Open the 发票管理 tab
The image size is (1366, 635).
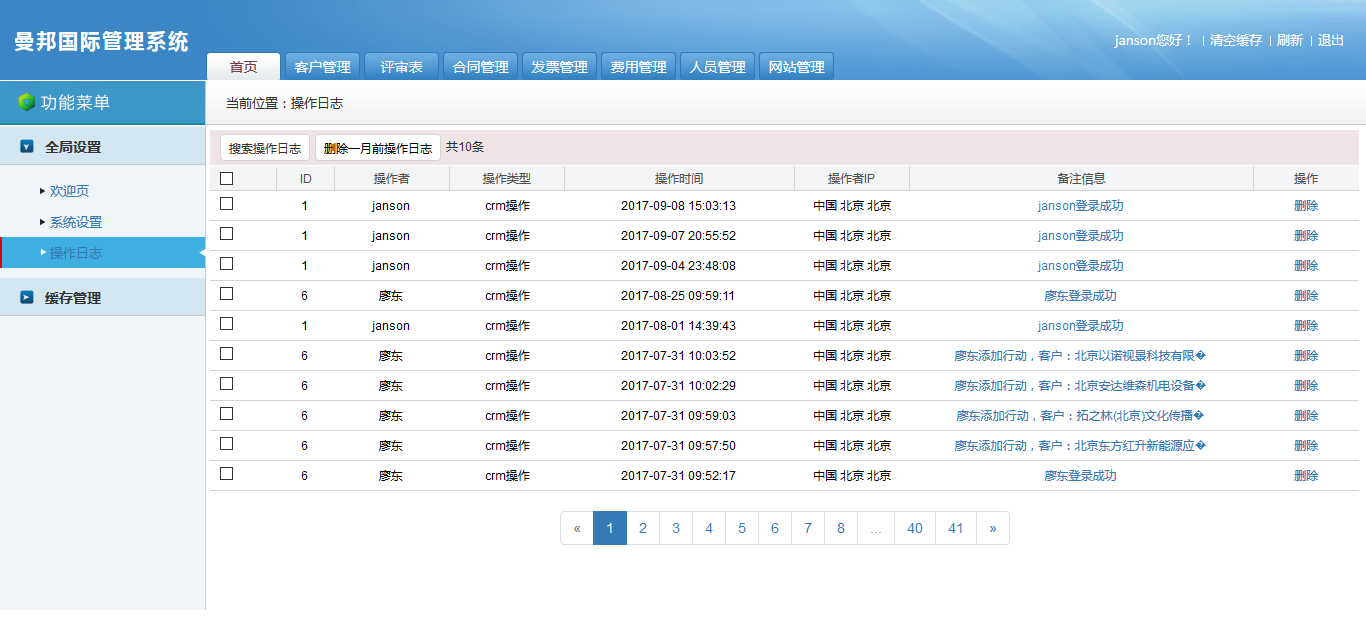559,65
